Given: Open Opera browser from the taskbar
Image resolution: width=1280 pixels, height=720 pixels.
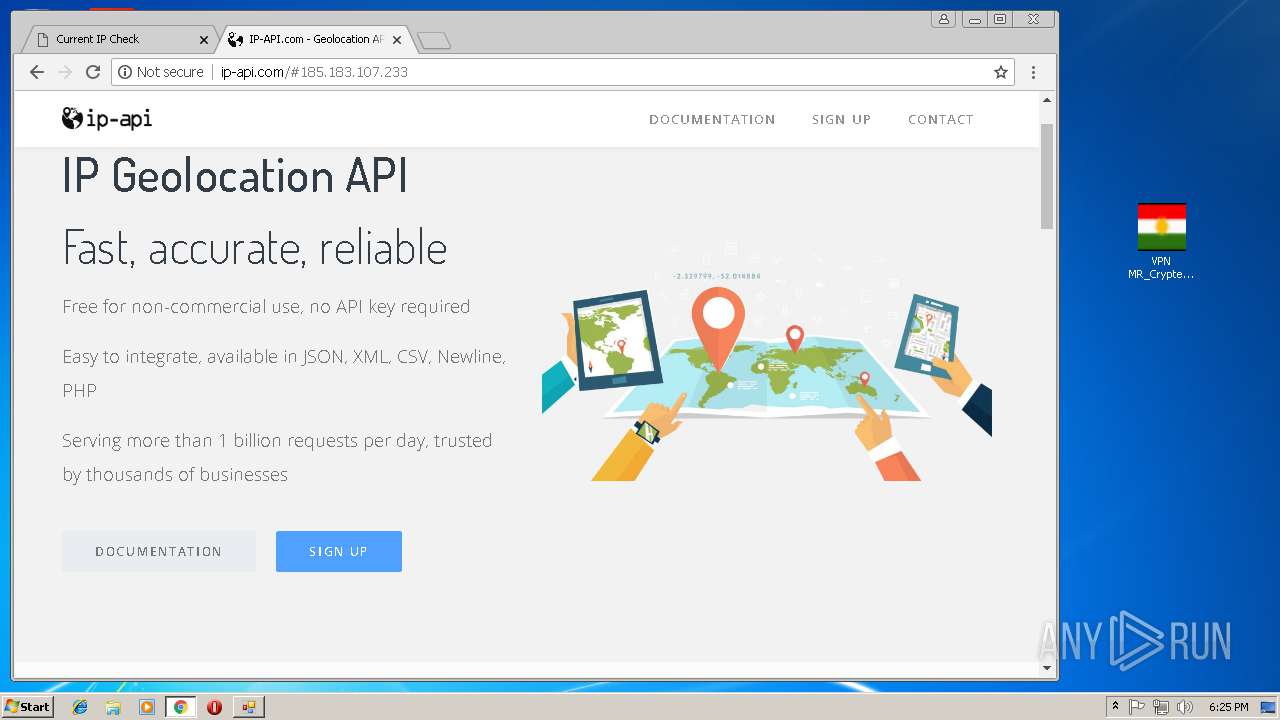Looking at the screenshot, I should tap(214, 707).
